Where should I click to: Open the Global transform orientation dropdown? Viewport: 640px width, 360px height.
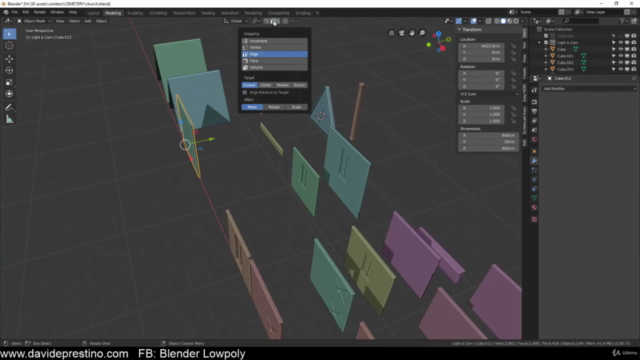click(236, 21)
